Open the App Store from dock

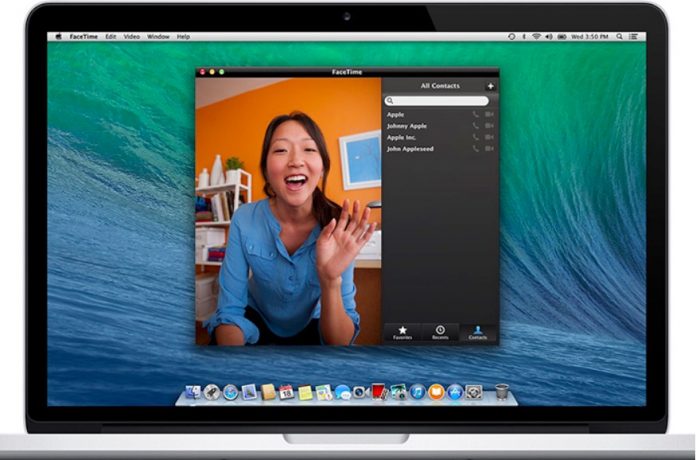(x=455, y=392)
